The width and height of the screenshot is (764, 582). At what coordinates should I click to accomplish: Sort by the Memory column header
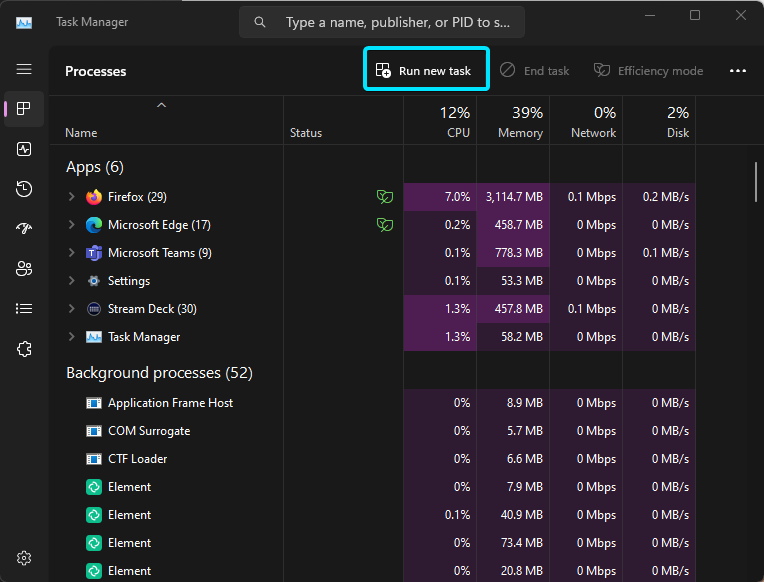pyautogui.click(x=513, y=120)
